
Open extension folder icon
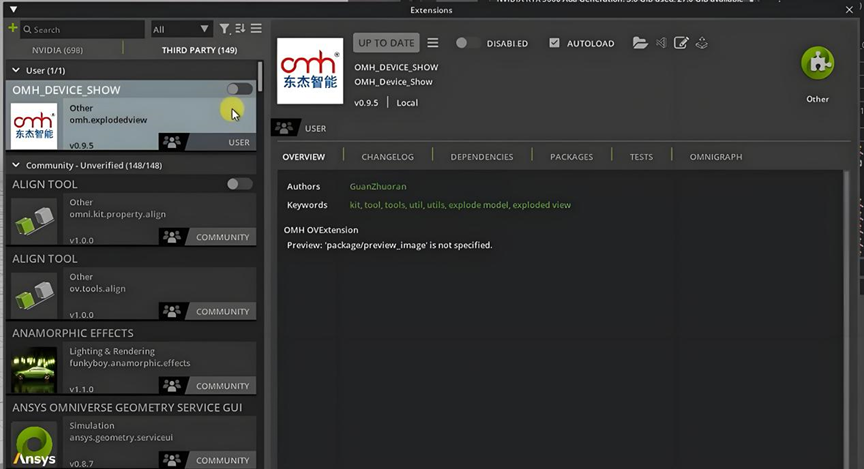640,42
